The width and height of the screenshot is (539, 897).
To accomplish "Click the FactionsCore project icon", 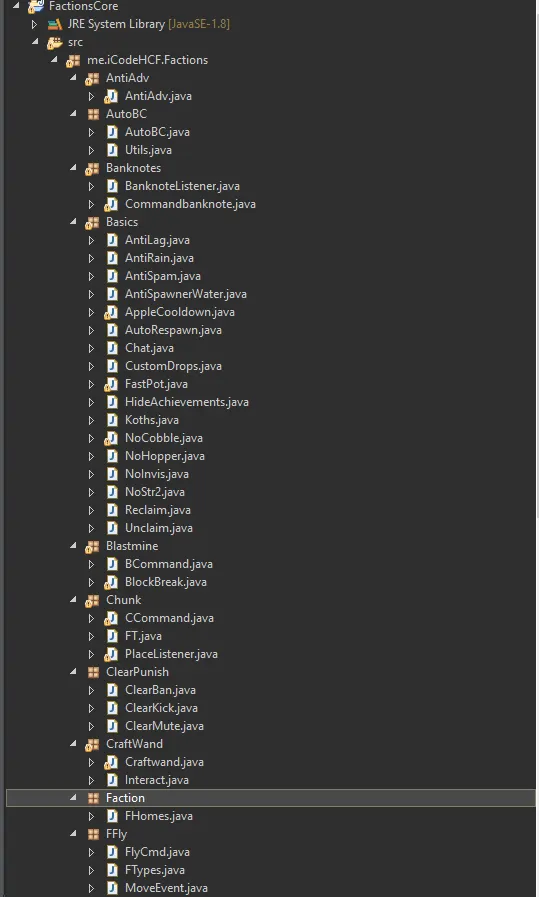I will pos(36,6).
